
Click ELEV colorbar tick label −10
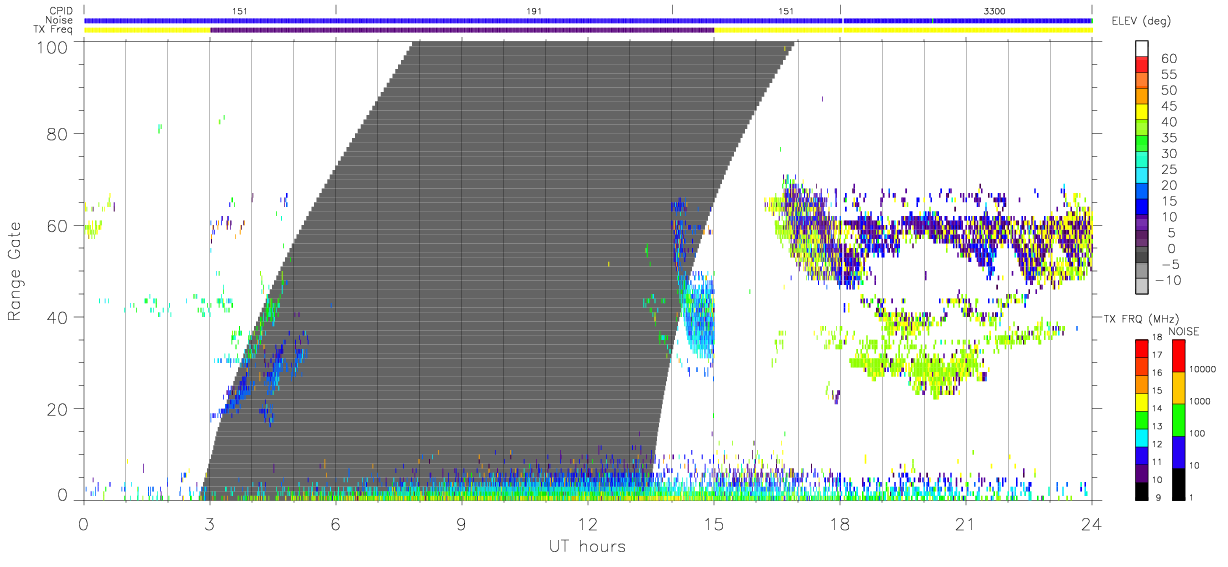tap(1169, 281)
